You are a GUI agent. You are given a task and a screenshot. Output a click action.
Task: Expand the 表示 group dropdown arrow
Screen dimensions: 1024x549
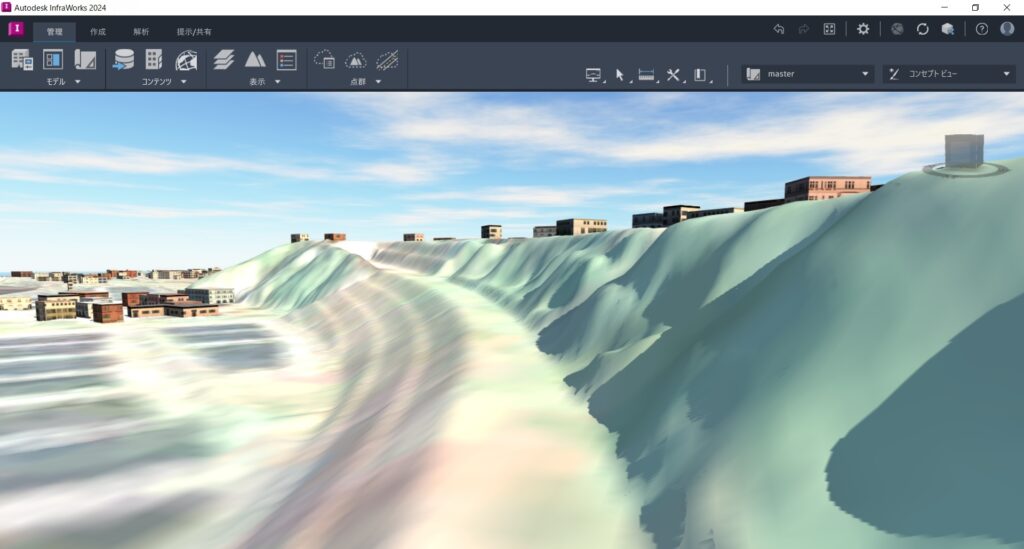[x=278, y=82]
